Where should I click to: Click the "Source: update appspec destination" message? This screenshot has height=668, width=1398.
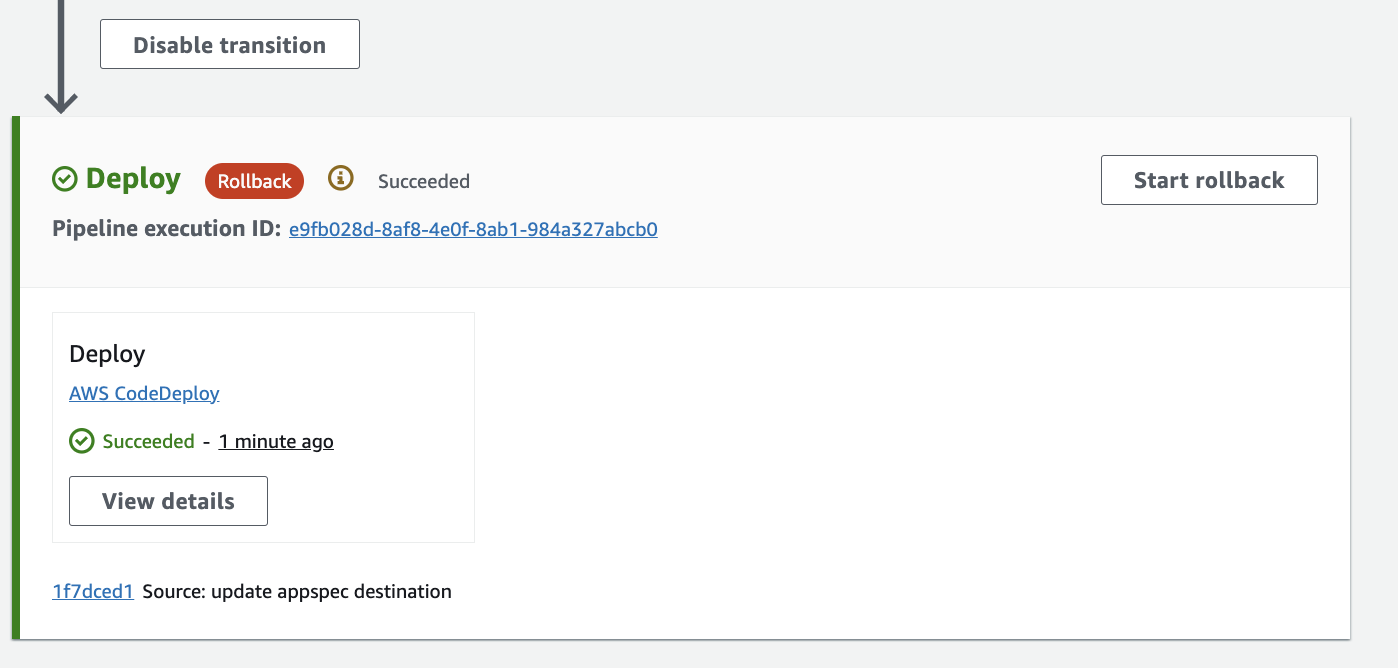(x=297, y=591)
